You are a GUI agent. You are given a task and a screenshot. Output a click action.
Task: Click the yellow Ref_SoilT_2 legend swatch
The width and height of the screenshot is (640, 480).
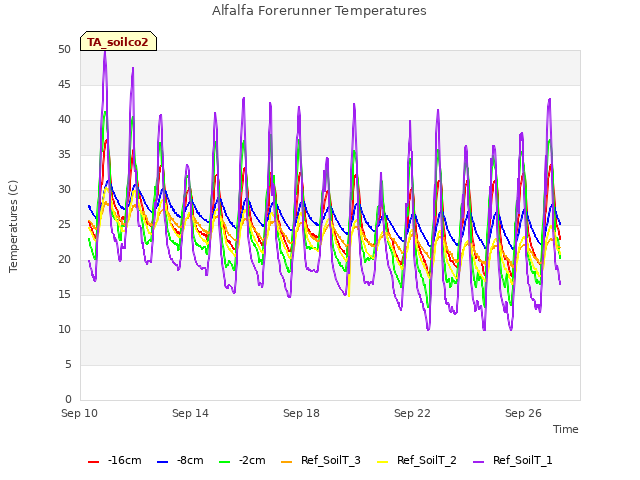point(382,462)
